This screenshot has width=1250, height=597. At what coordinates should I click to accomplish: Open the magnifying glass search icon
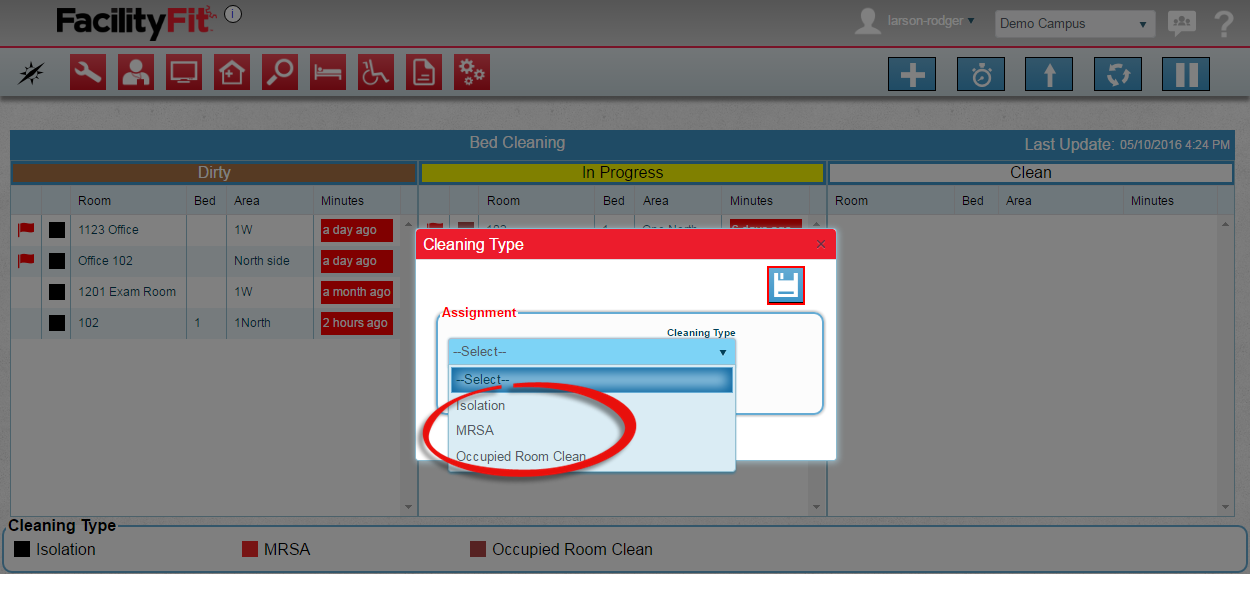tap(280, 73)
